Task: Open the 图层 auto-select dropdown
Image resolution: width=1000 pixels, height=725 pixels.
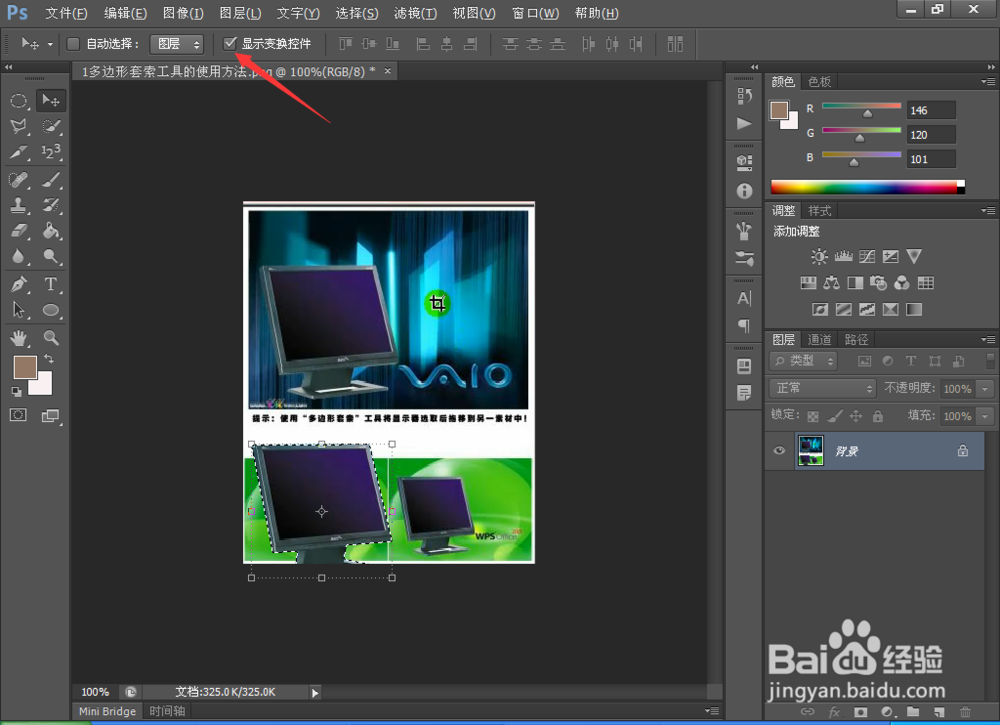Action: click(177, 43)
